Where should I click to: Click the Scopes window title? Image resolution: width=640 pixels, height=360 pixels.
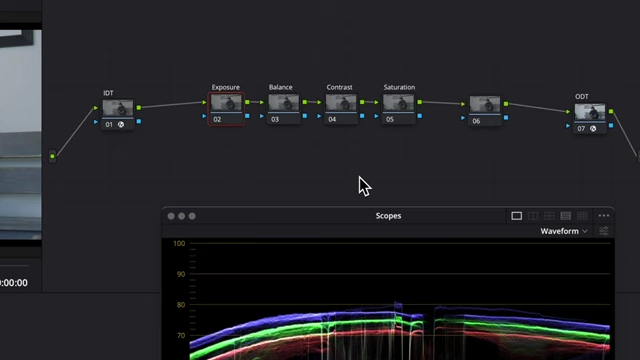pos(388,216)
